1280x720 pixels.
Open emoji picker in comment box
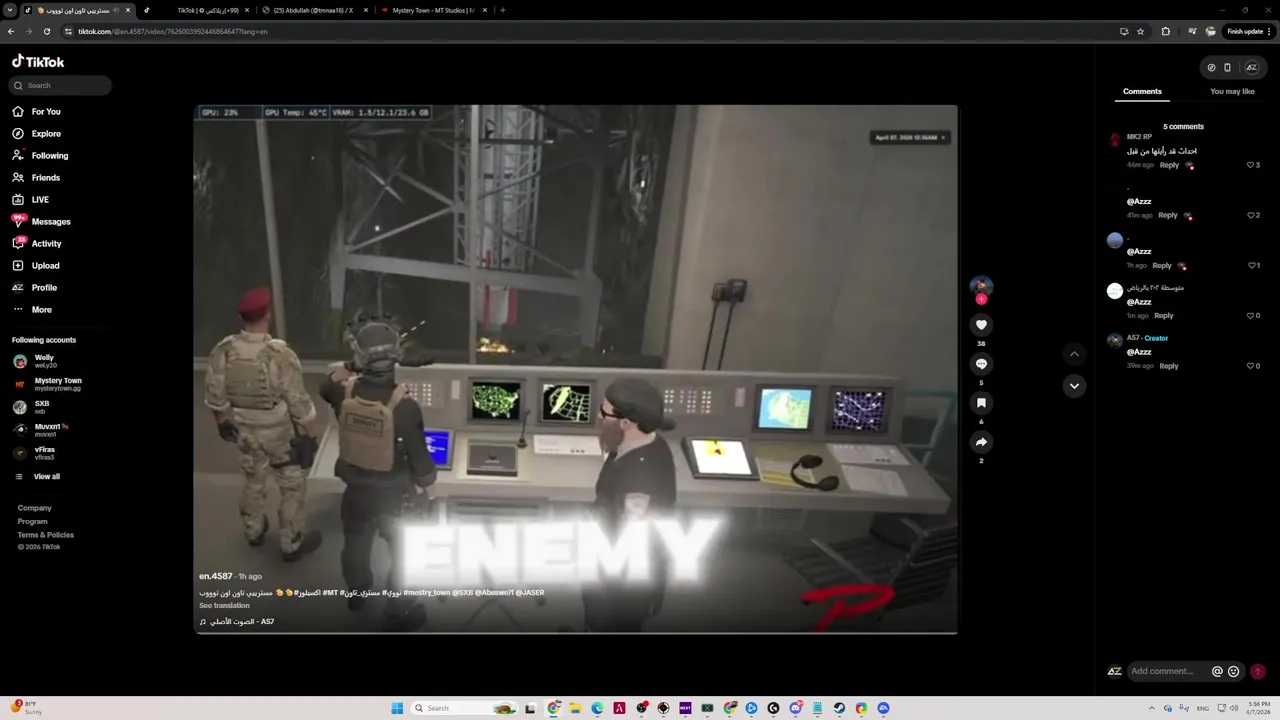click(x=1233, y=672)
